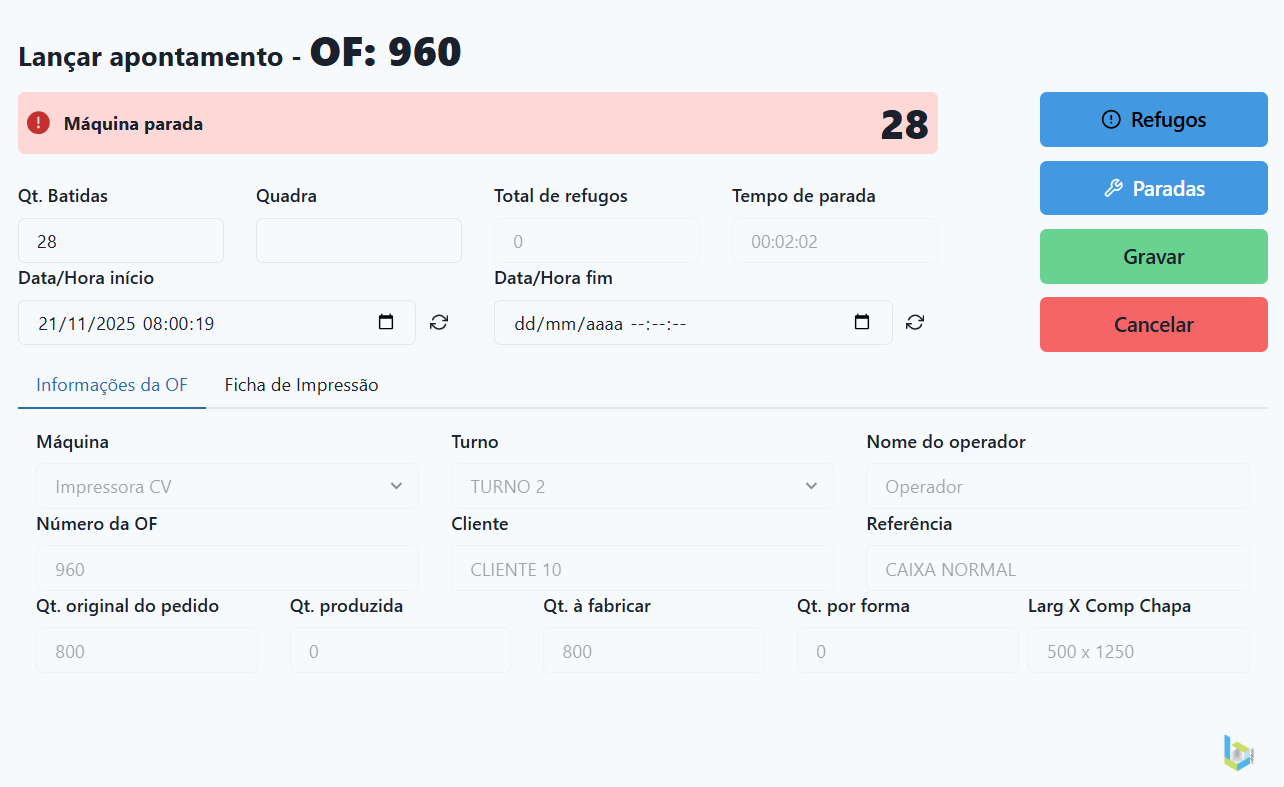Screen dimensions: 1284x787
Task: Click the refresh icon beside Data/Hora início
Action: point(439,322)
